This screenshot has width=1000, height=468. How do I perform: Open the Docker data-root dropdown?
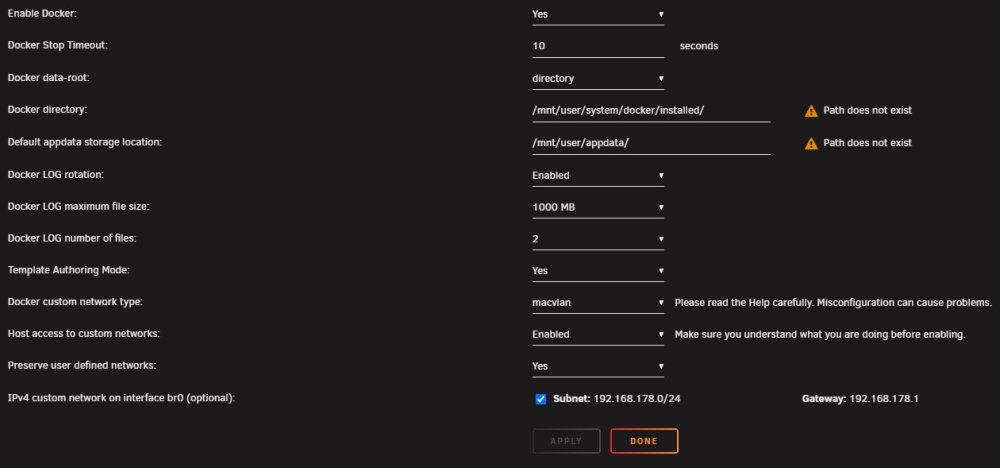[x=598, y=78]
